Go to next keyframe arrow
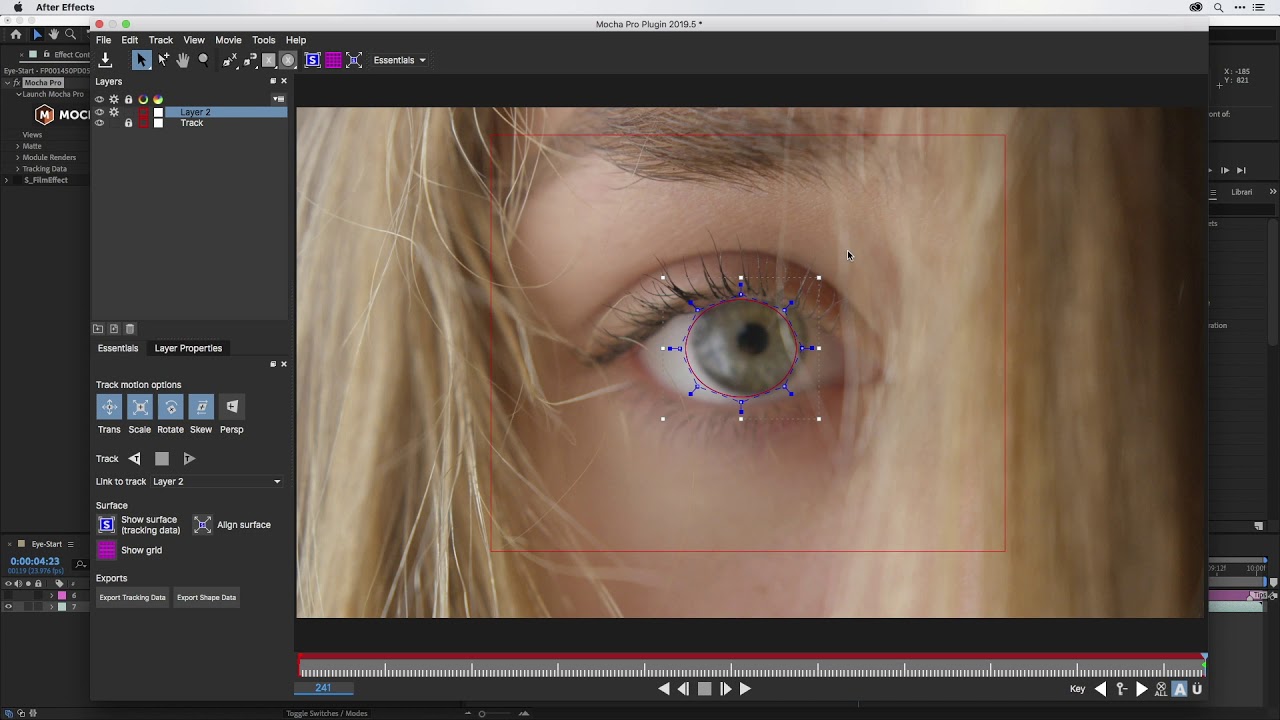The image size is (1280, 720). coord(1141,689)
